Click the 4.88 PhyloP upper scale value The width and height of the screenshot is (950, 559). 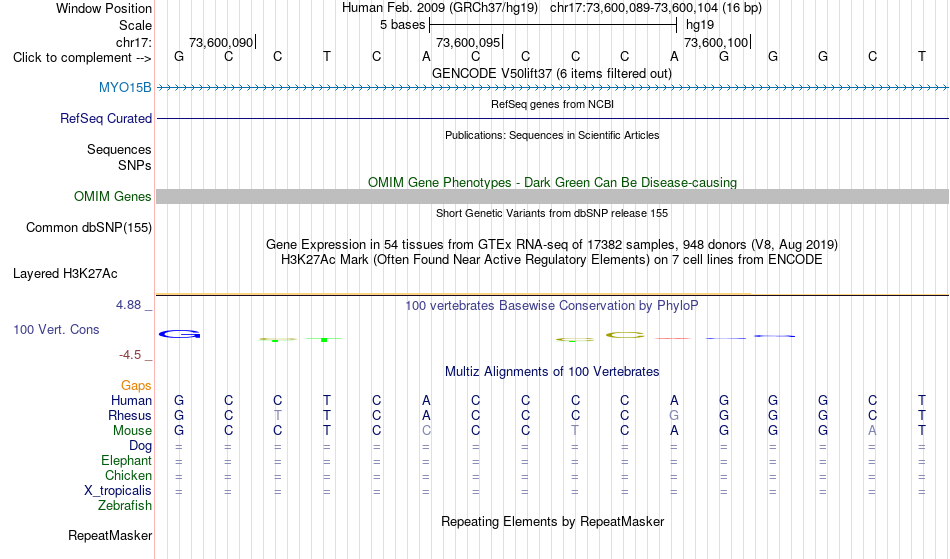coord(128,305)
